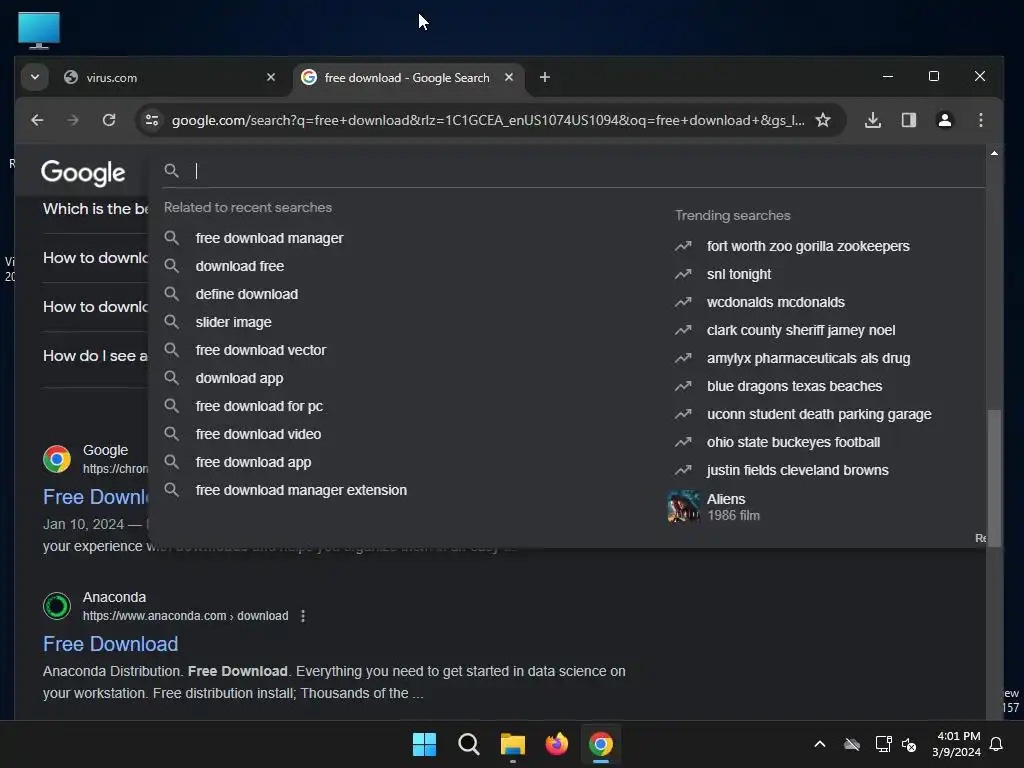Open clock showing 4:01 PM 3/9/2024
The height and width of the screenshot is (768, 1024).
tap(957, 744)
